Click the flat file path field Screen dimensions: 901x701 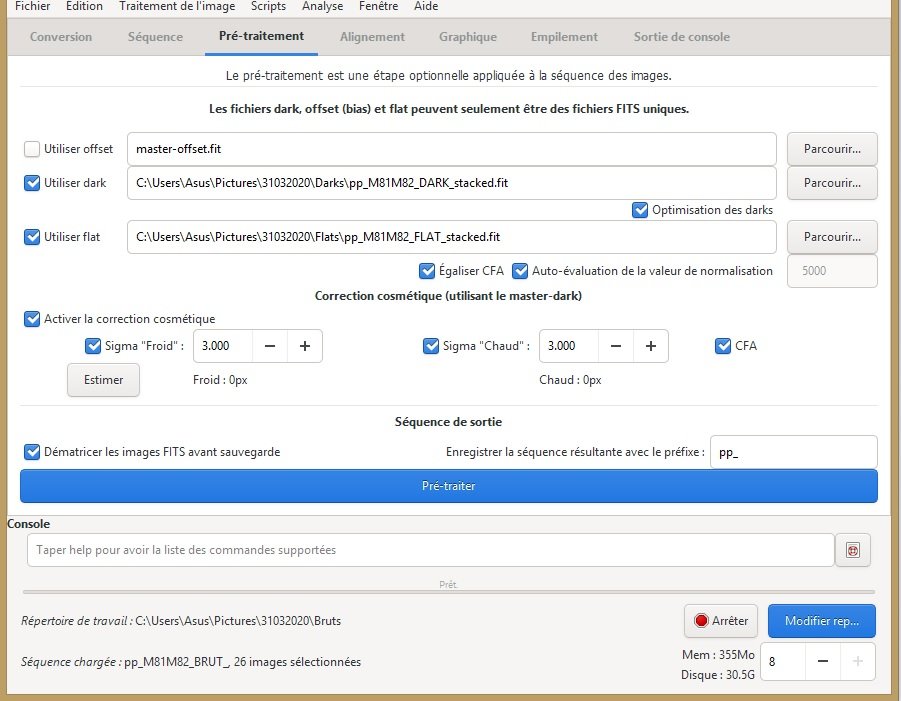click(x=452, y=237)
